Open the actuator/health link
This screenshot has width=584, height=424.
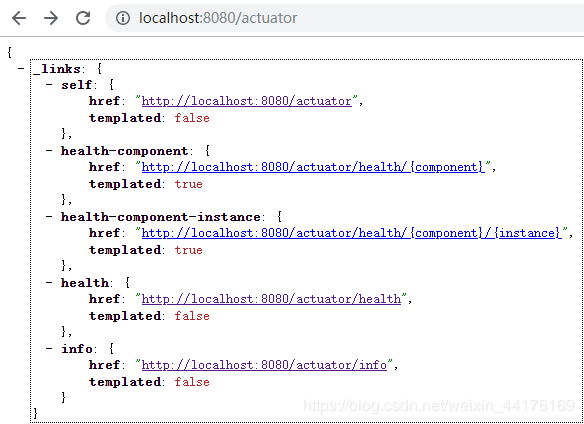pyautogui.click(x=271, y=299)
